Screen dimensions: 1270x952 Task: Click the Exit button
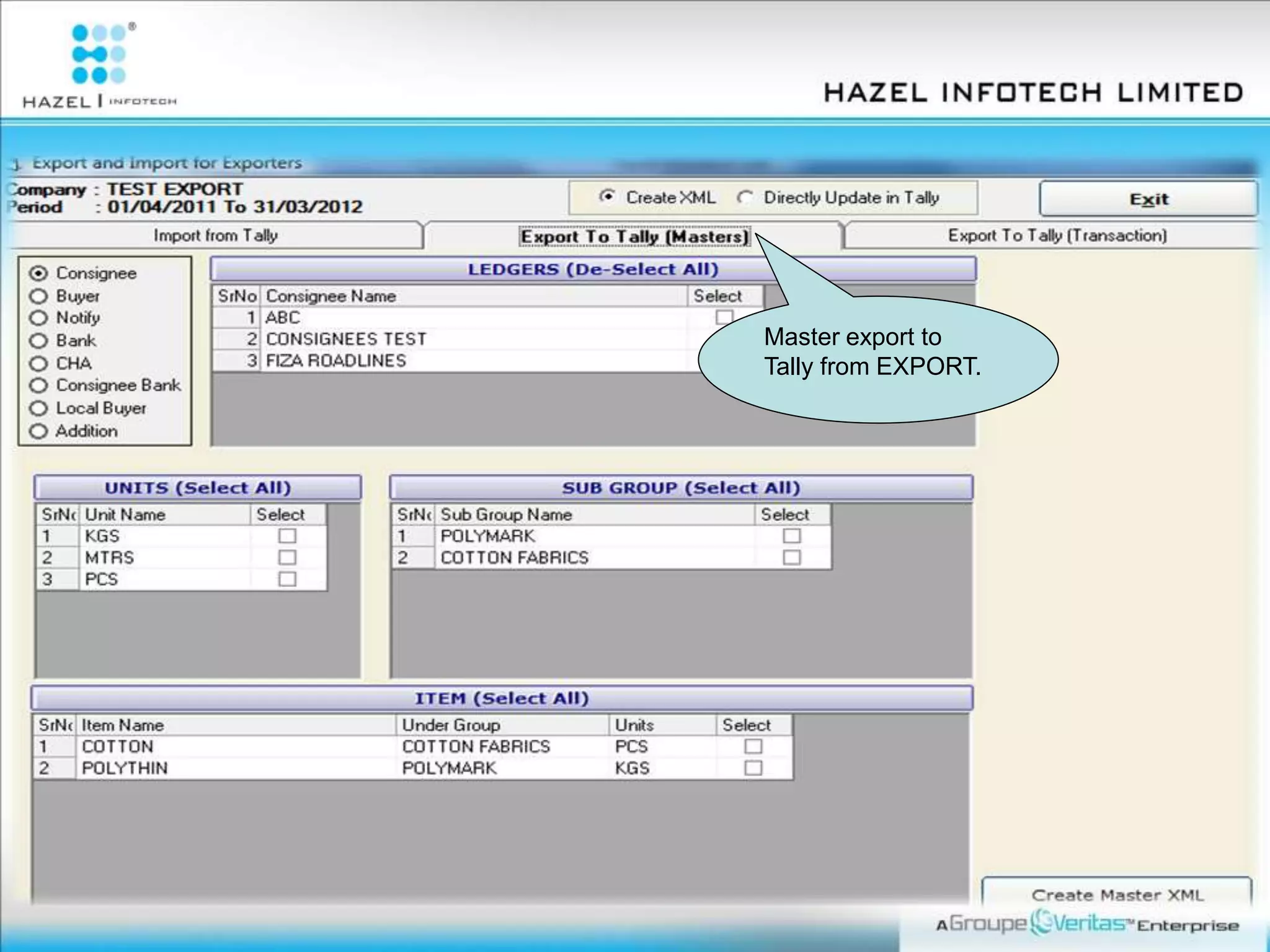tap(1148, 199)
